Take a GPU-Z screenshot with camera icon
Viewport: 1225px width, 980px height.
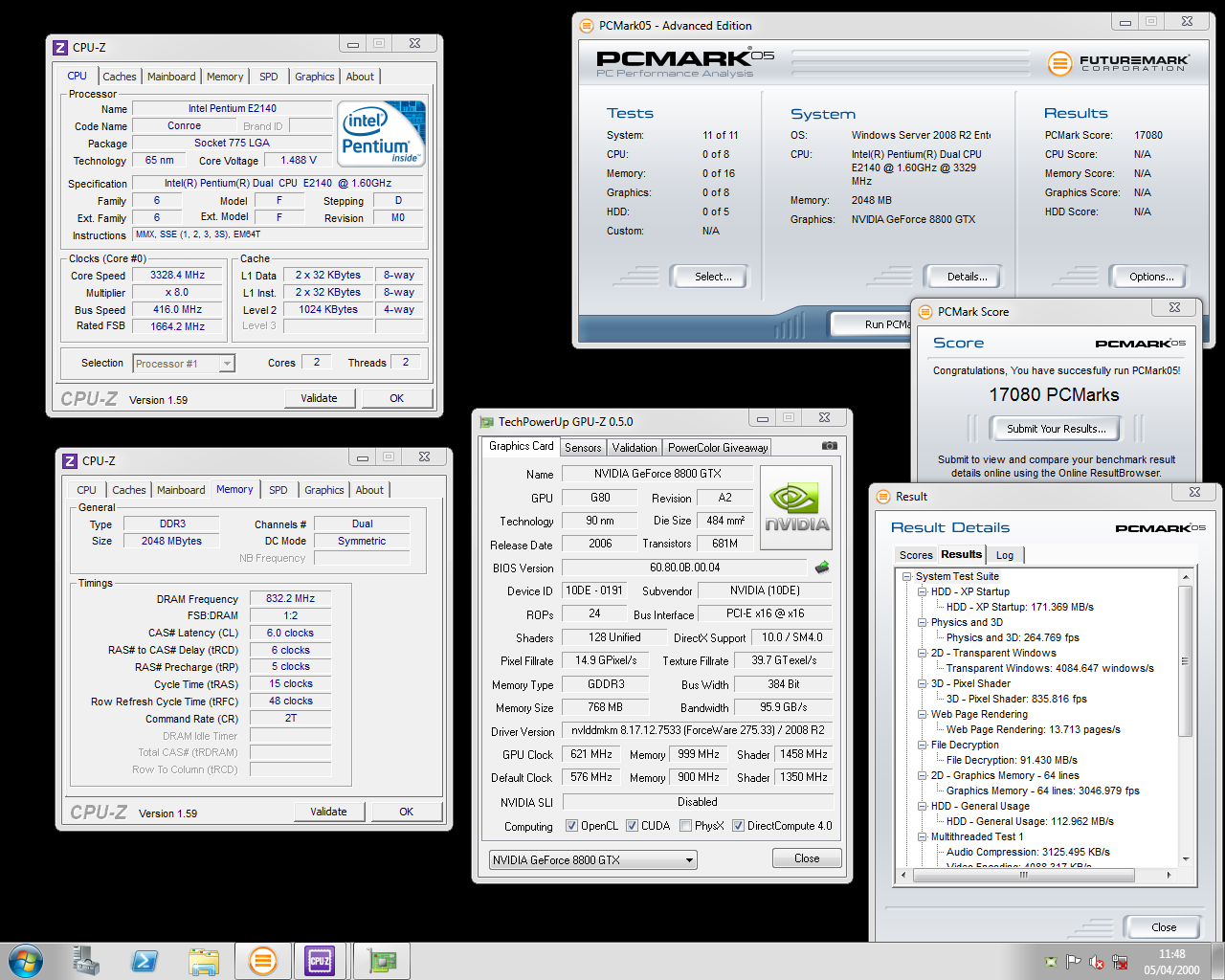[830, 446]
